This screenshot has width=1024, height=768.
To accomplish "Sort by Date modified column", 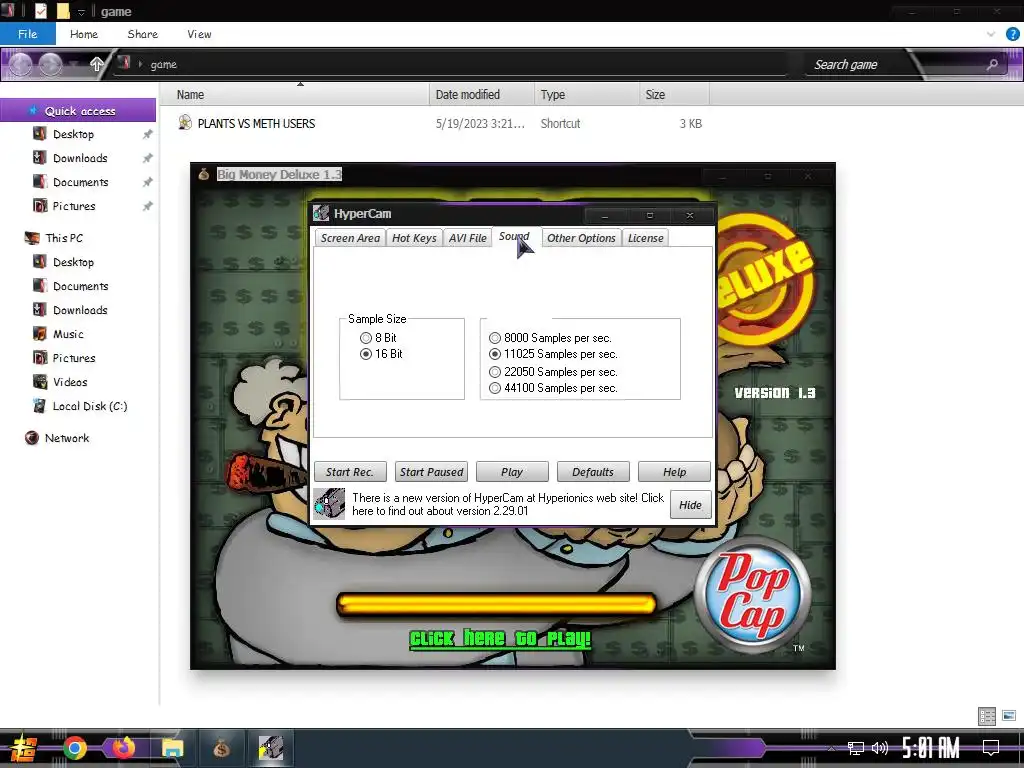I will 482,95.
